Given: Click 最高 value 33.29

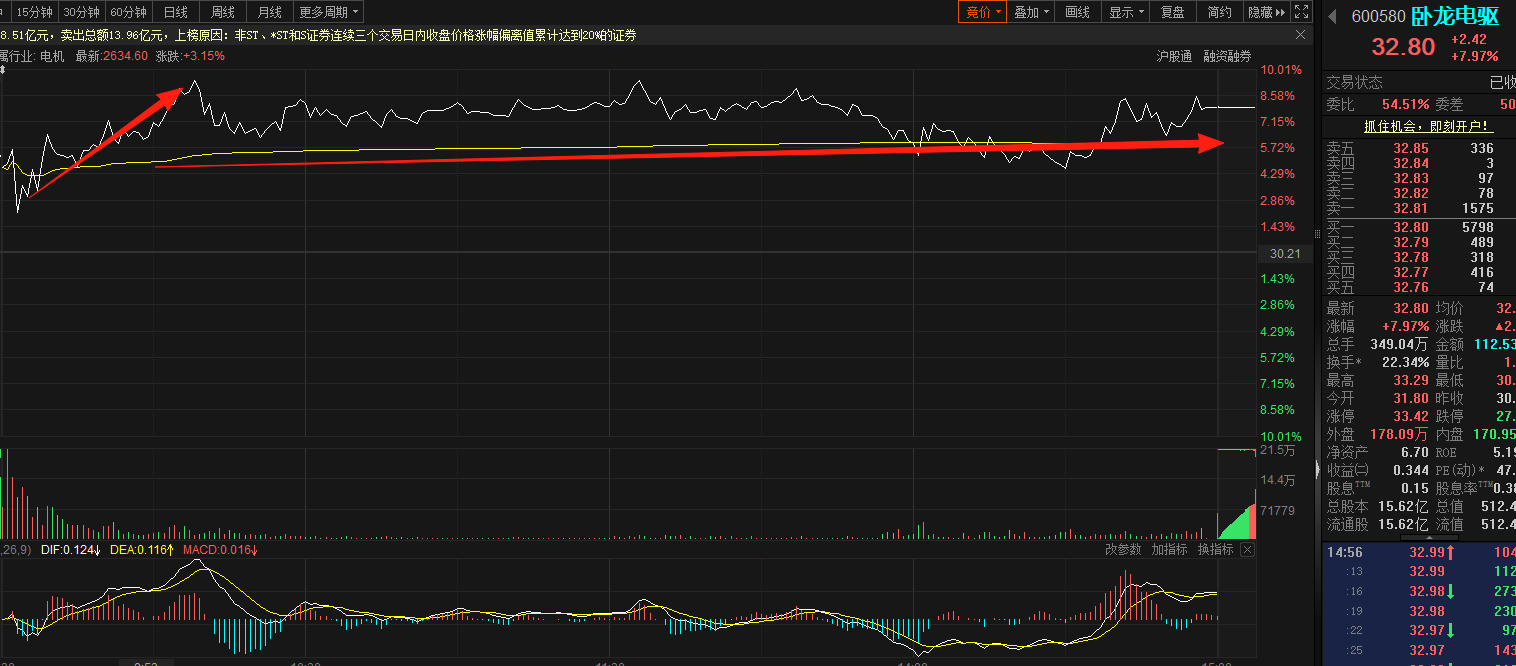Looking at the screenshot, I should tap(1411, 380).
